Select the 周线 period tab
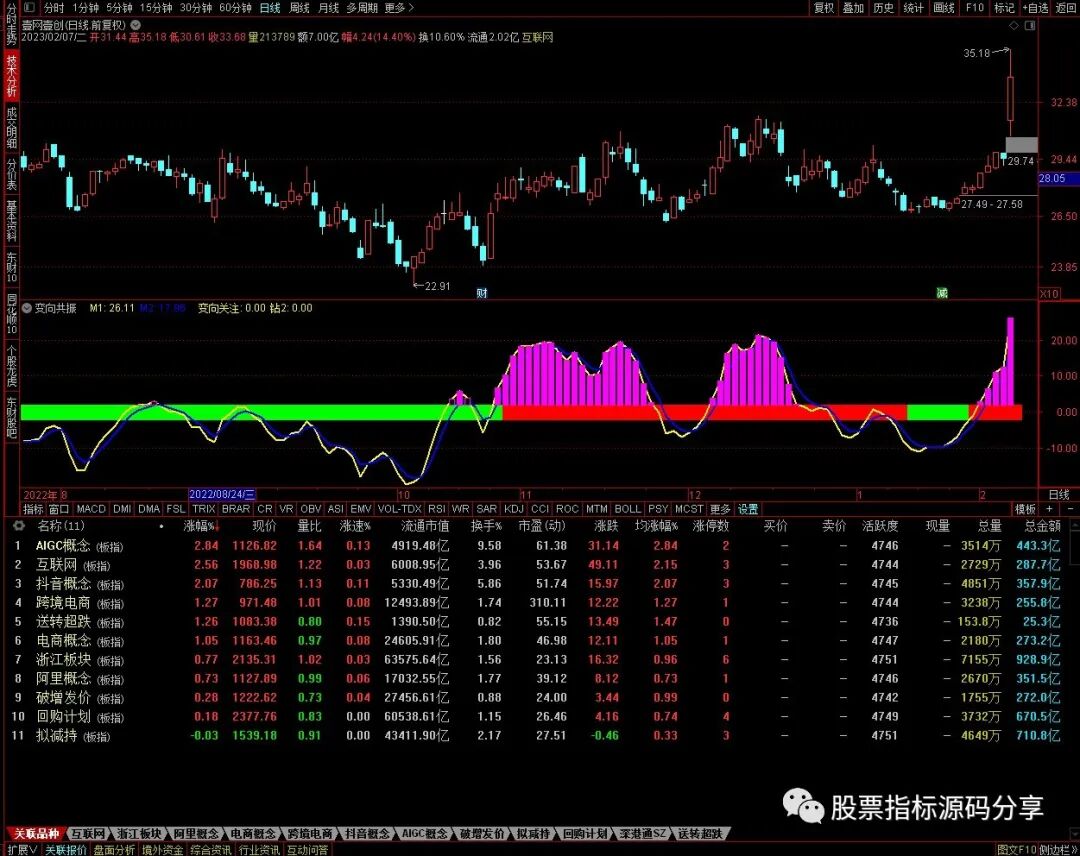The height and width of the screenshot is (856, 1080). tap(299, 8)
